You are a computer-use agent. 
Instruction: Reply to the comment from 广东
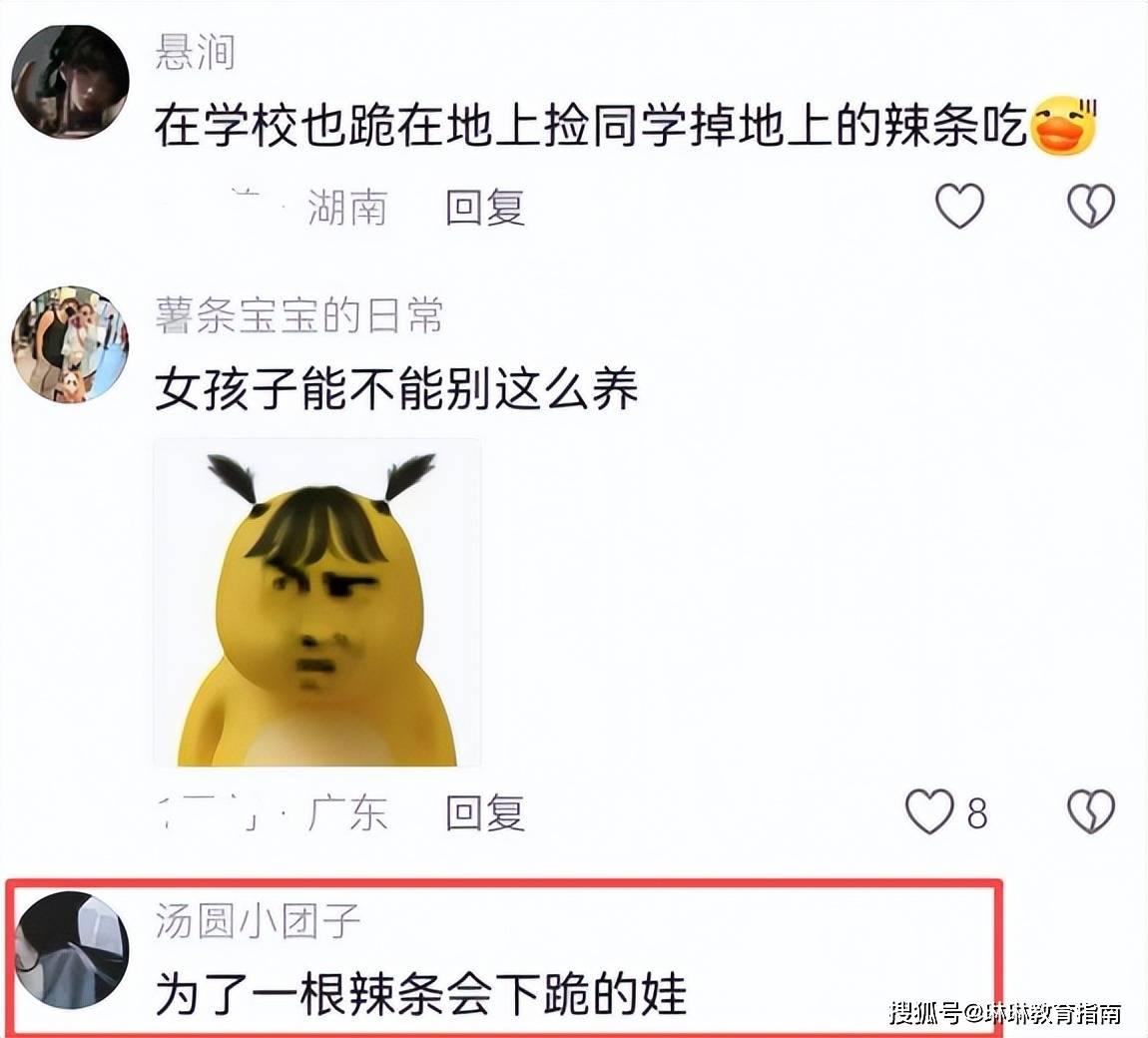[485, 812]
